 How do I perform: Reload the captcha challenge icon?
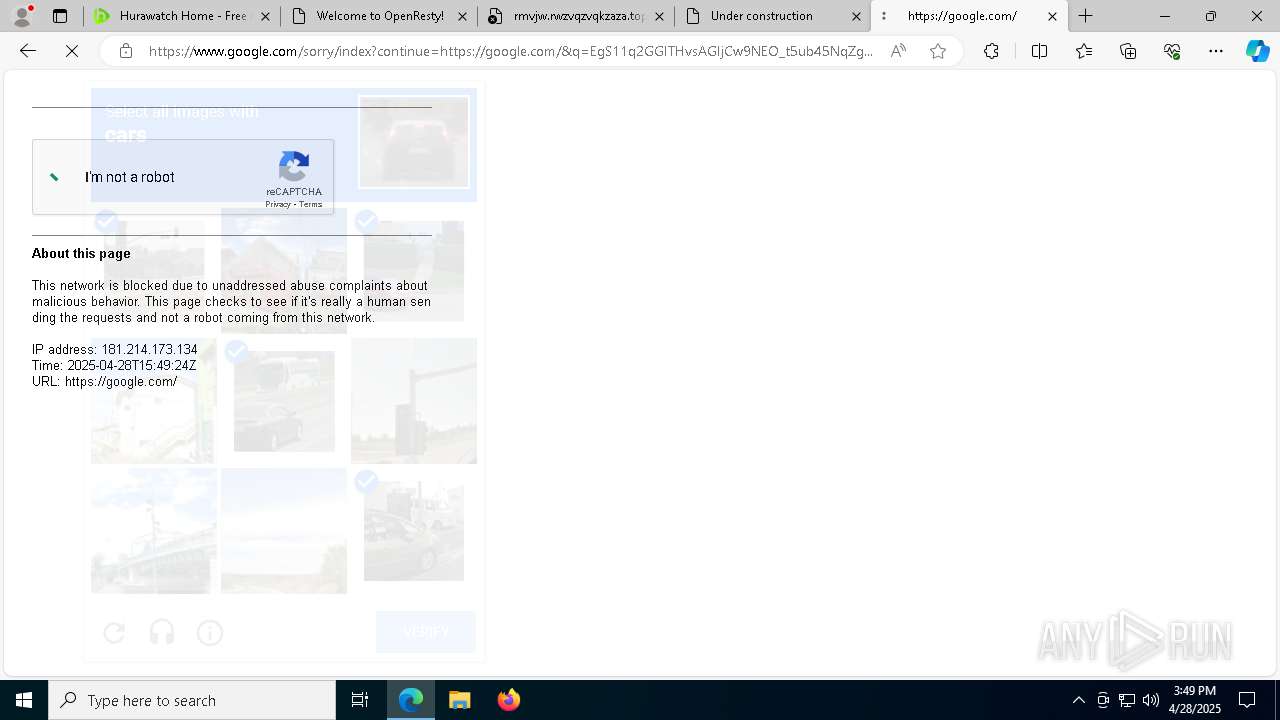[114, 632]
